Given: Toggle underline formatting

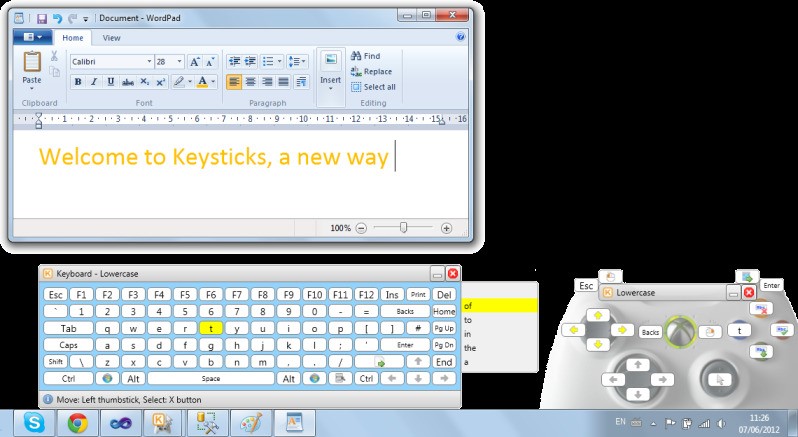Looking at the screenshot, I should pos(110,82).
